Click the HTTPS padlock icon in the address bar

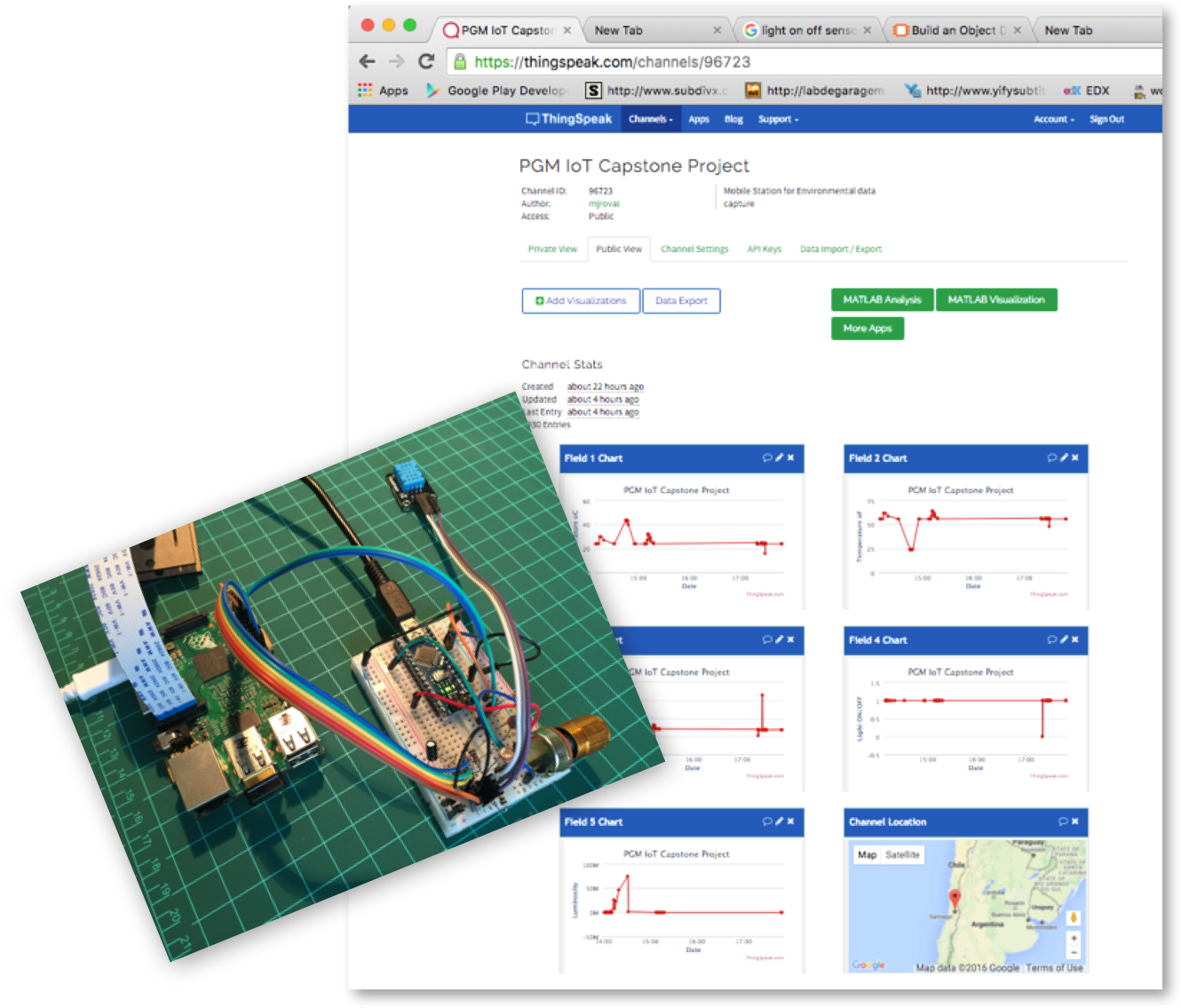tap(459, 62)
